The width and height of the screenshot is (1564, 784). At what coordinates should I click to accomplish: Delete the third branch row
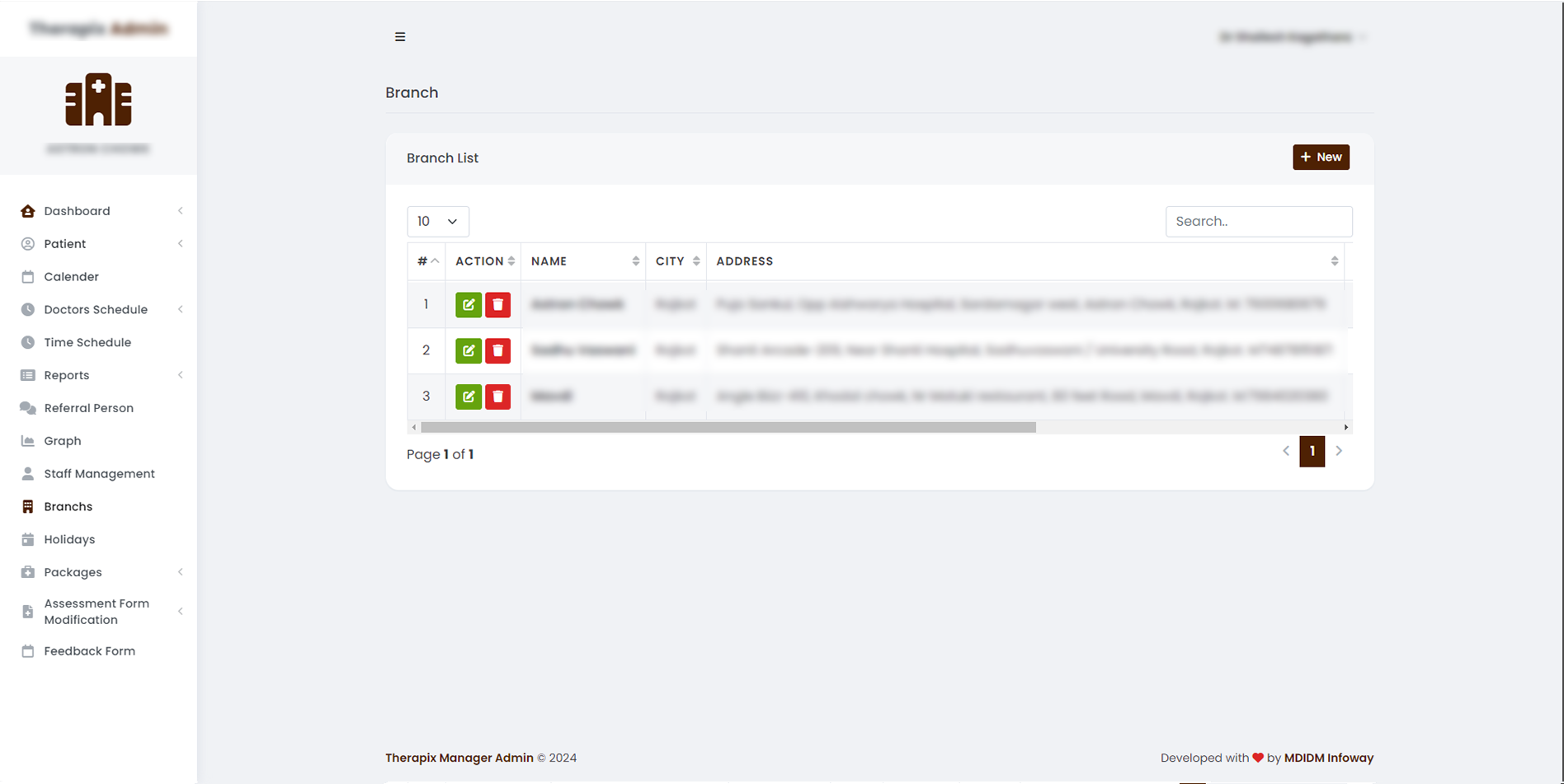pos(497,397)
